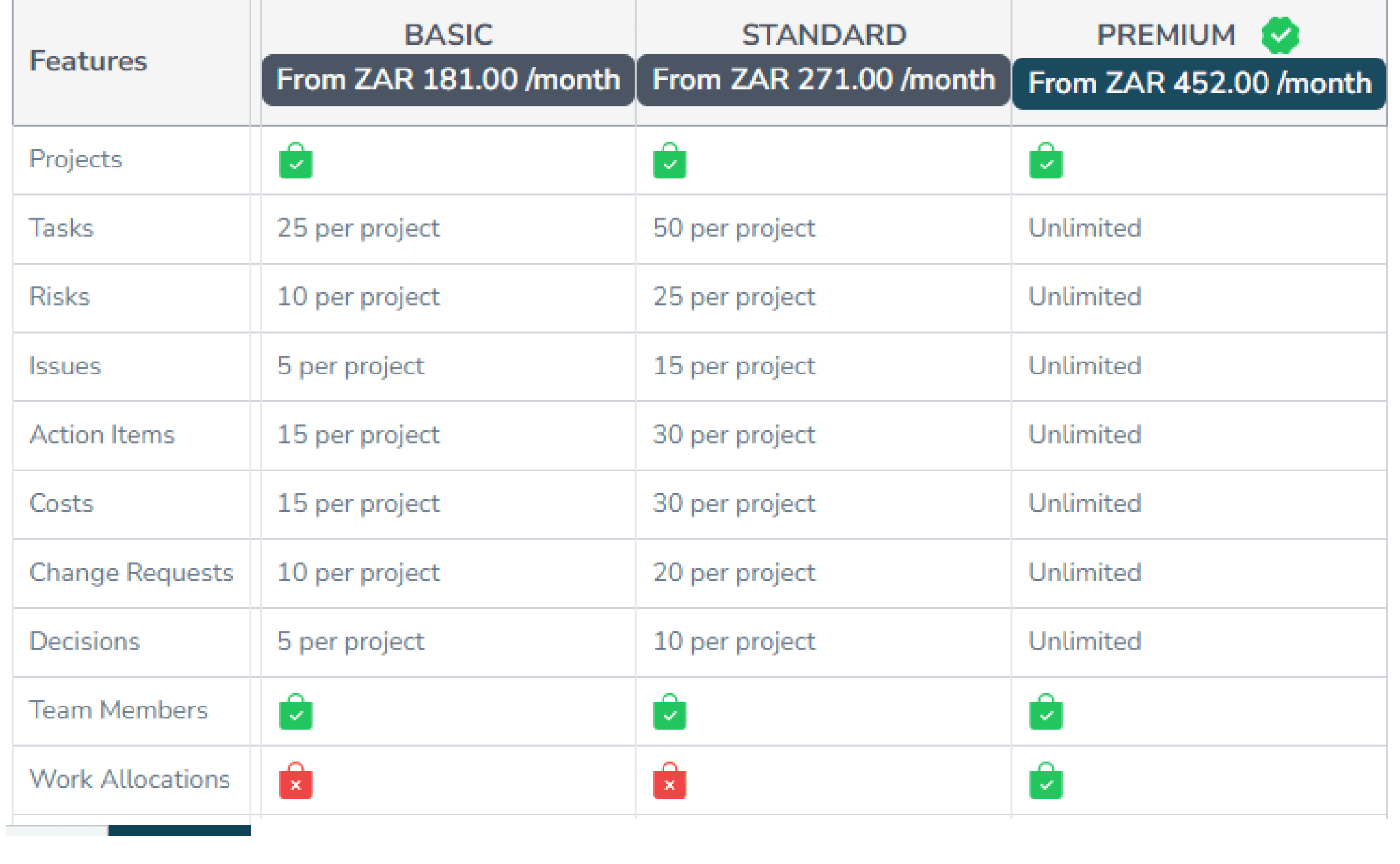Click the Standard plan Projects green bag icon

tap(670, 161)
